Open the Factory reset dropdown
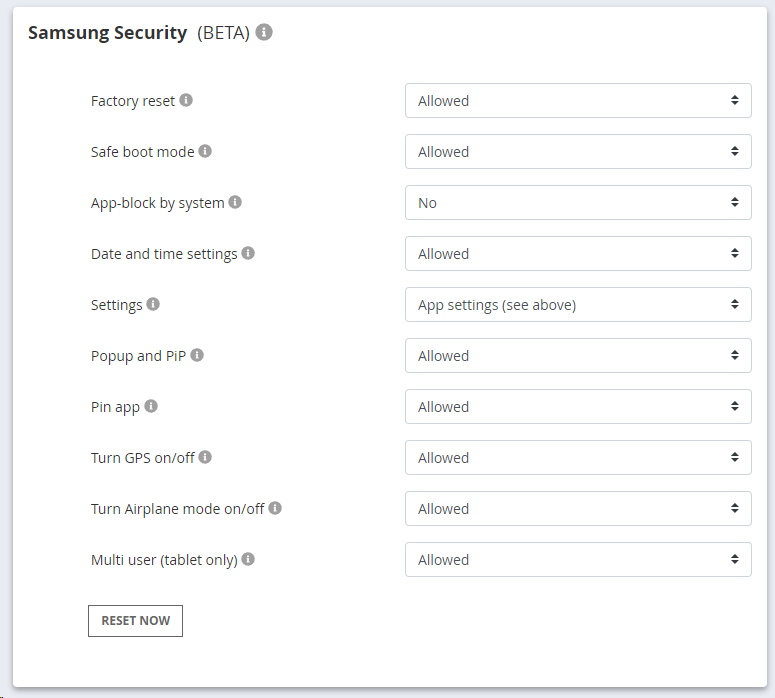The width and height of the screenshot is (775, 698). click(x=578, y=100)
